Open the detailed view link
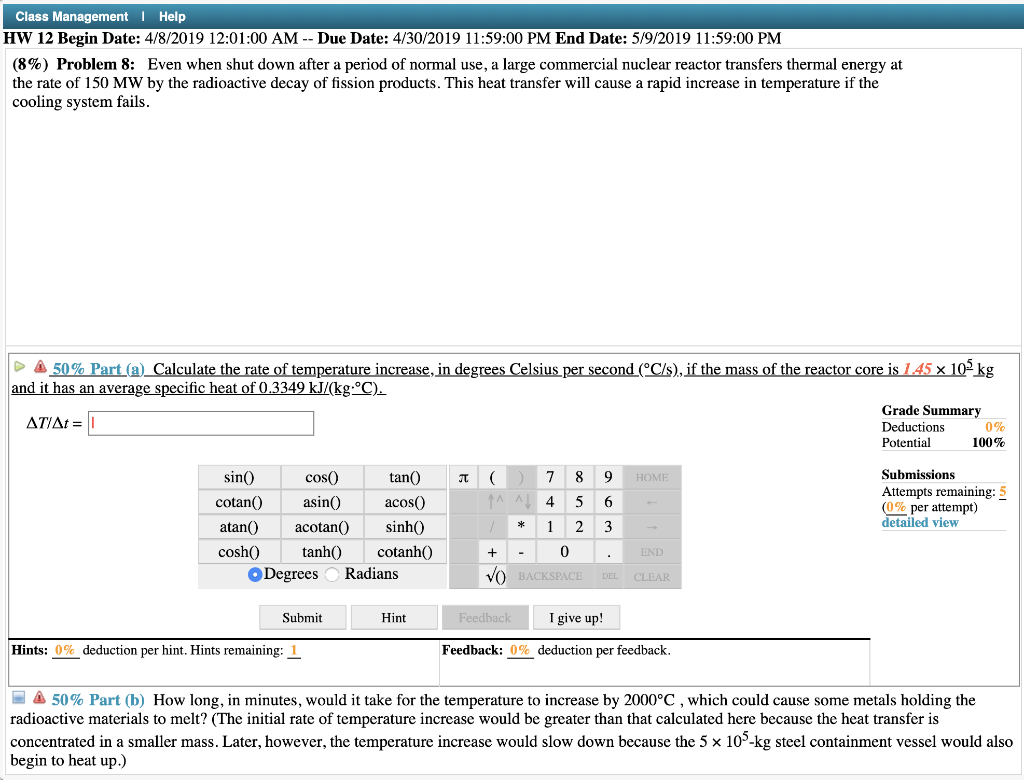This screenshot has height=780, width=1024. coord(918,522)
